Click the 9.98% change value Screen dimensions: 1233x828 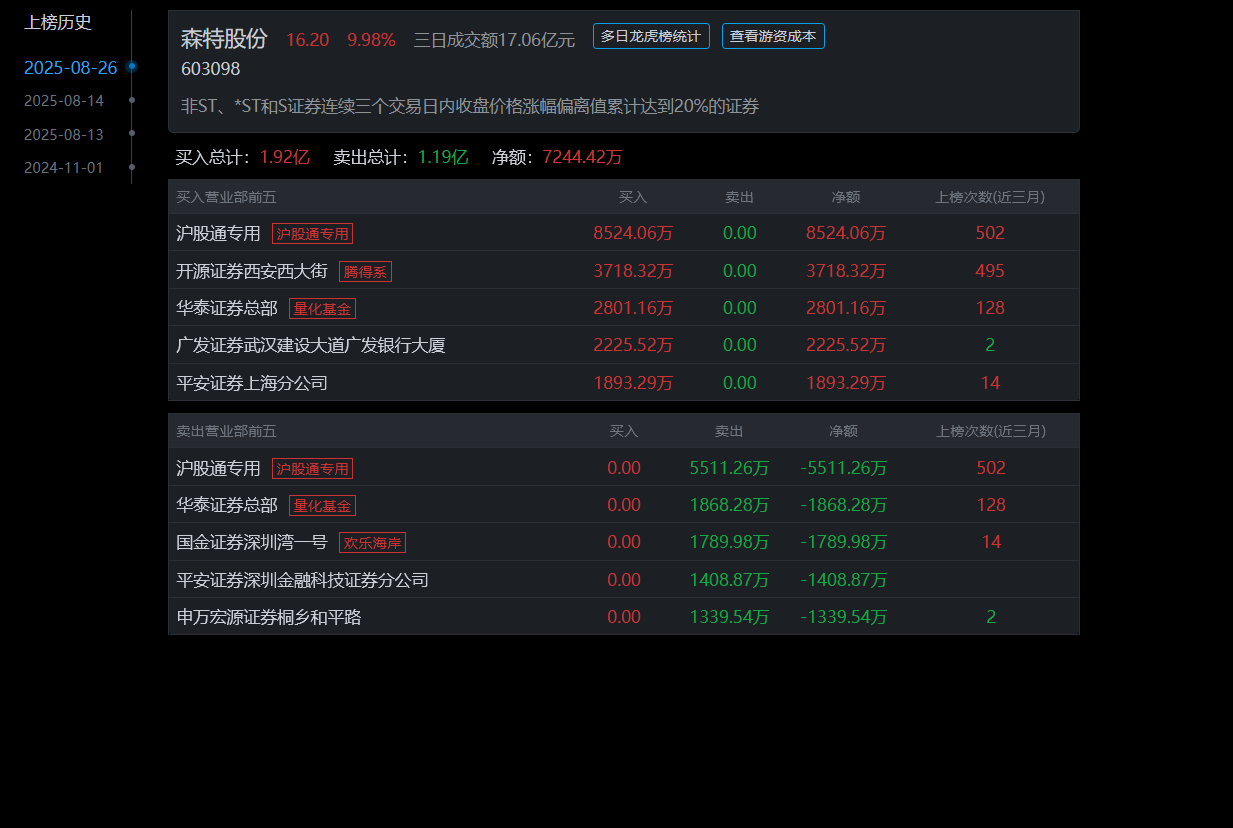tap(371, 40)
